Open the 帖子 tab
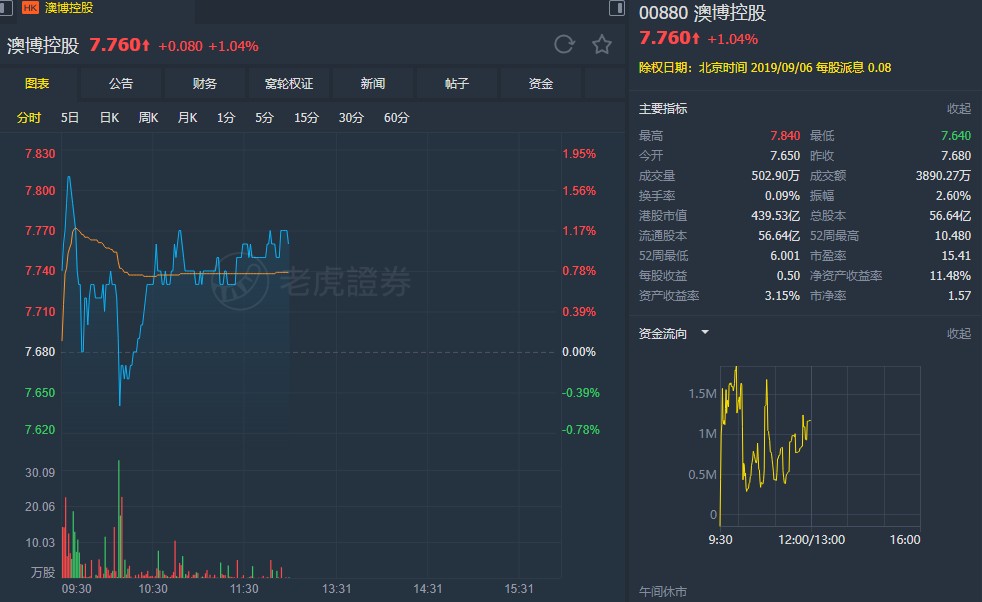The width and height of the screenshot is (982, 602). pos(456,83)
